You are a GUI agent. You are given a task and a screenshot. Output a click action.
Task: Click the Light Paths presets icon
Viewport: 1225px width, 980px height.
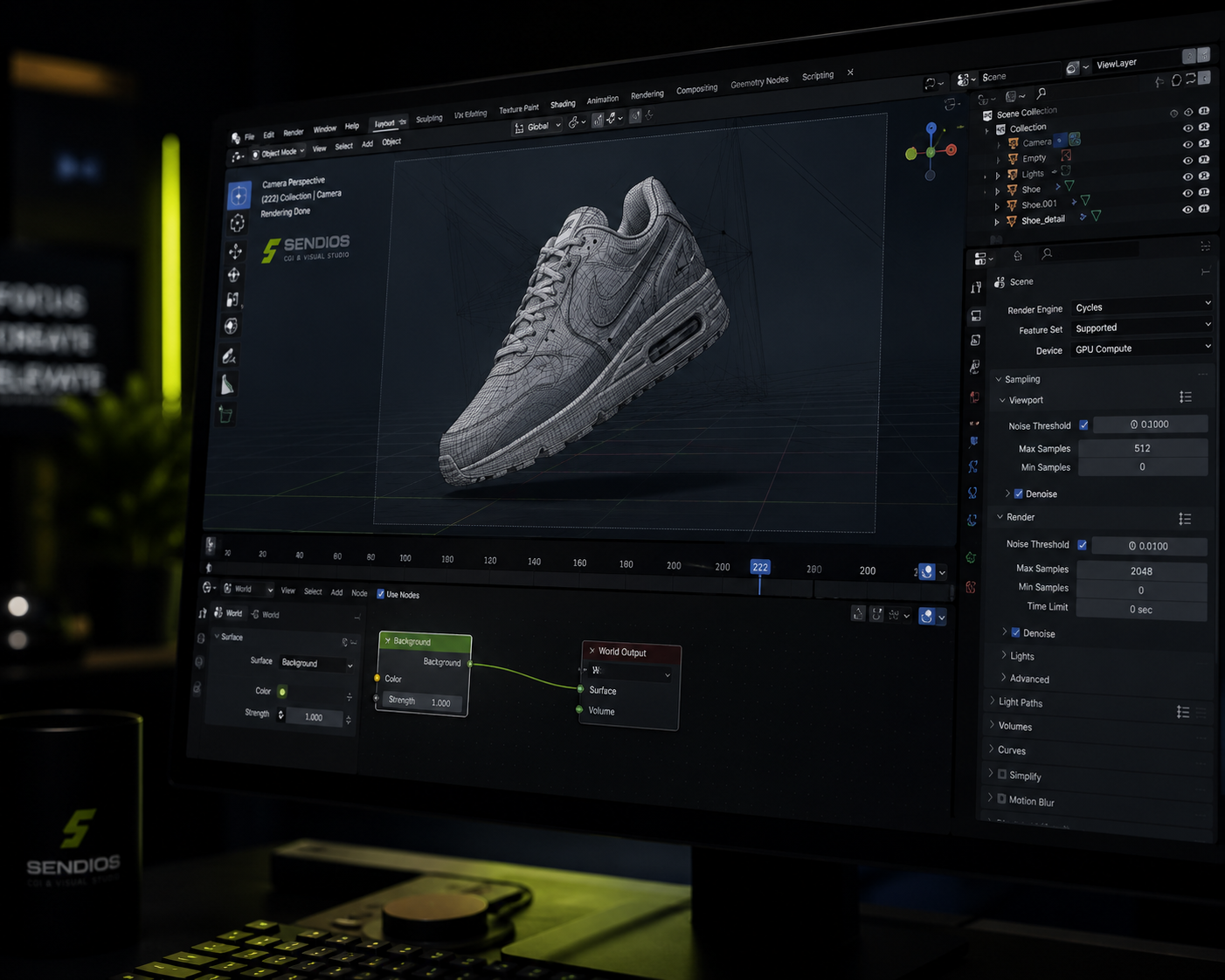click(x=1183, y=713)
